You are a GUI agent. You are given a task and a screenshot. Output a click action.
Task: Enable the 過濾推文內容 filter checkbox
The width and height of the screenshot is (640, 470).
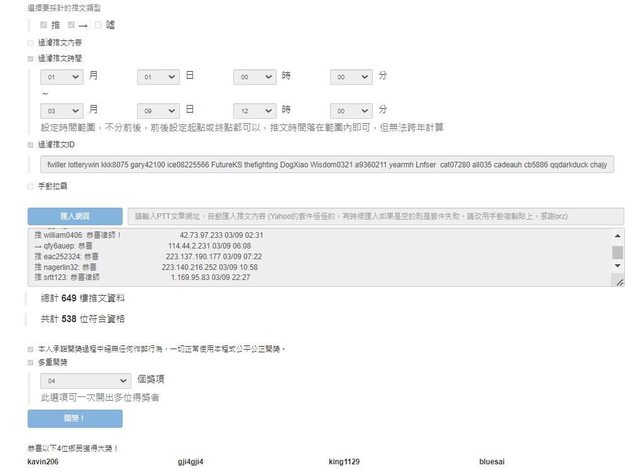pyautogui.click(x=30, y=43)
